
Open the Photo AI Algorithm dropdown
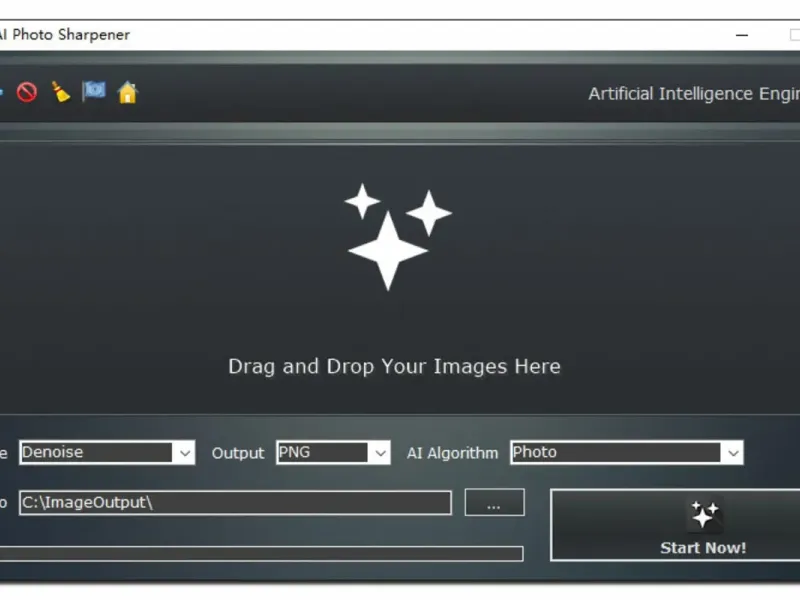[x=627, y=453]
